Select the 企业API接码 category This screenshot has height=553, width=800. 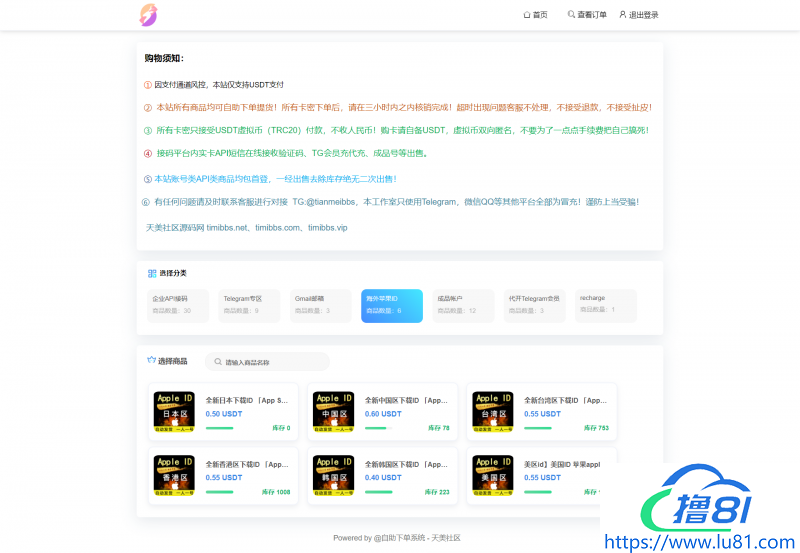(178, 305)
